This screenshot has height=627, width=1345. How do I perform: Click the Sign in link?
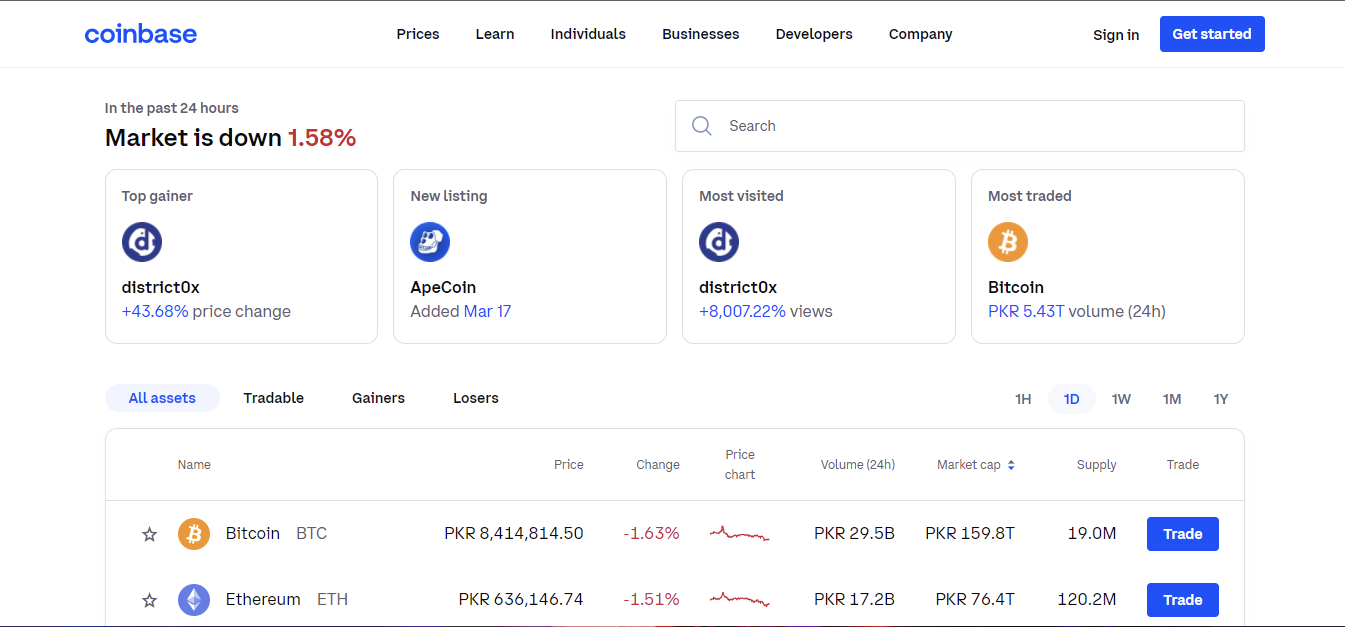1116,34
